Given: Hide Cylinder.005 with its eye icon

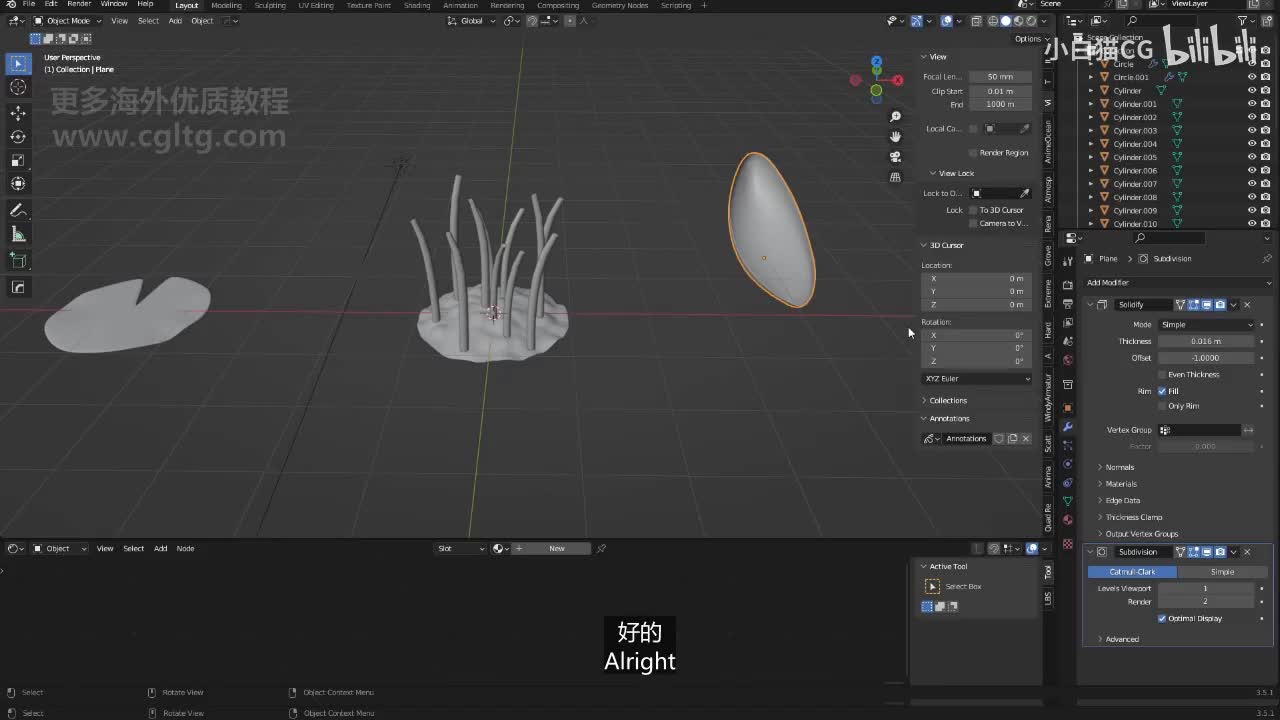Looking at the screenshot, I should click(x=1251, y=157).
